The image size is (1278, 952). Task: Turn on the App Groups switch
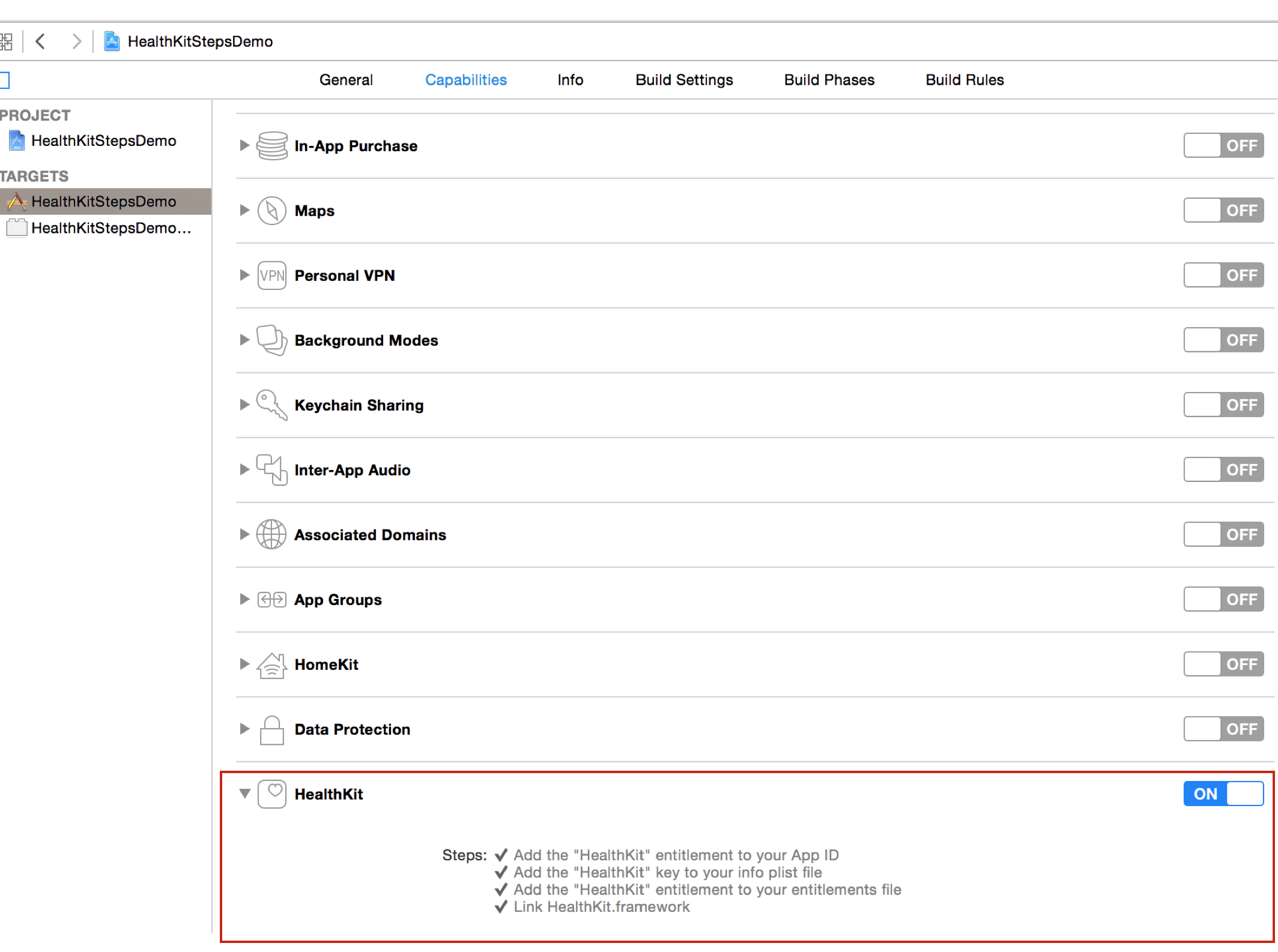1223,599
